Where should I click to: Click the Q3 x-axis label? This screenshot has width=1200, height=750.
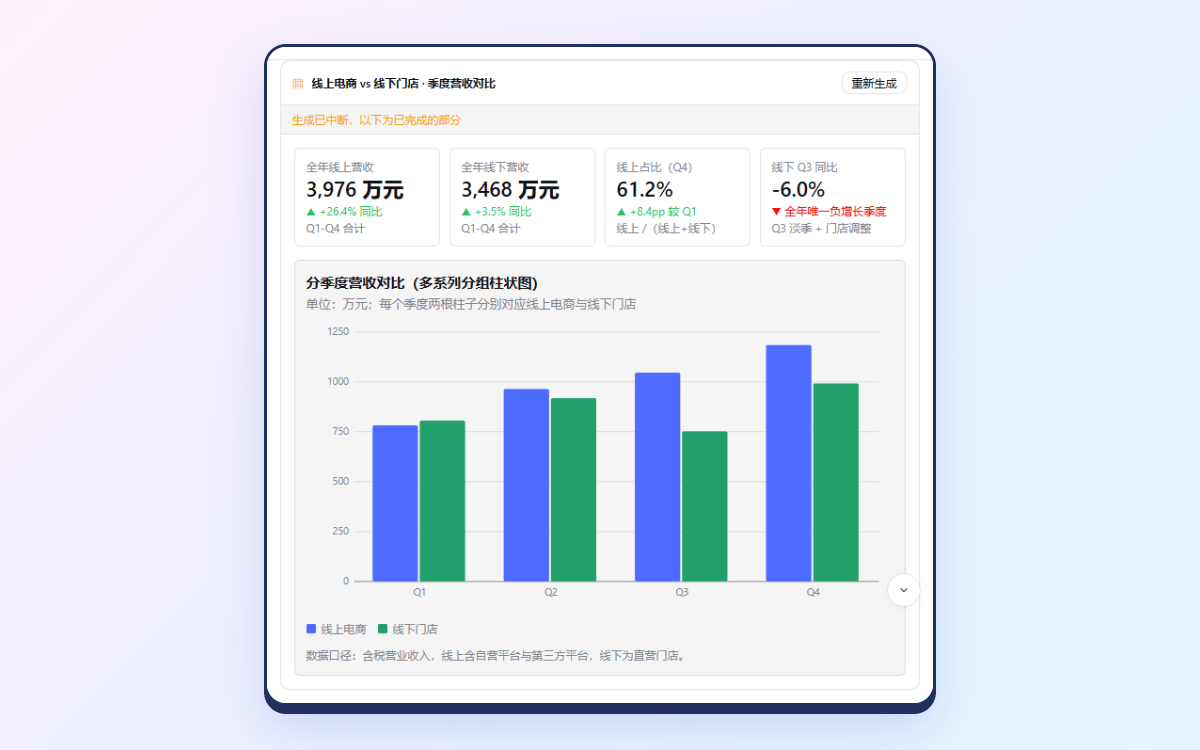click(x=681, y=593)
